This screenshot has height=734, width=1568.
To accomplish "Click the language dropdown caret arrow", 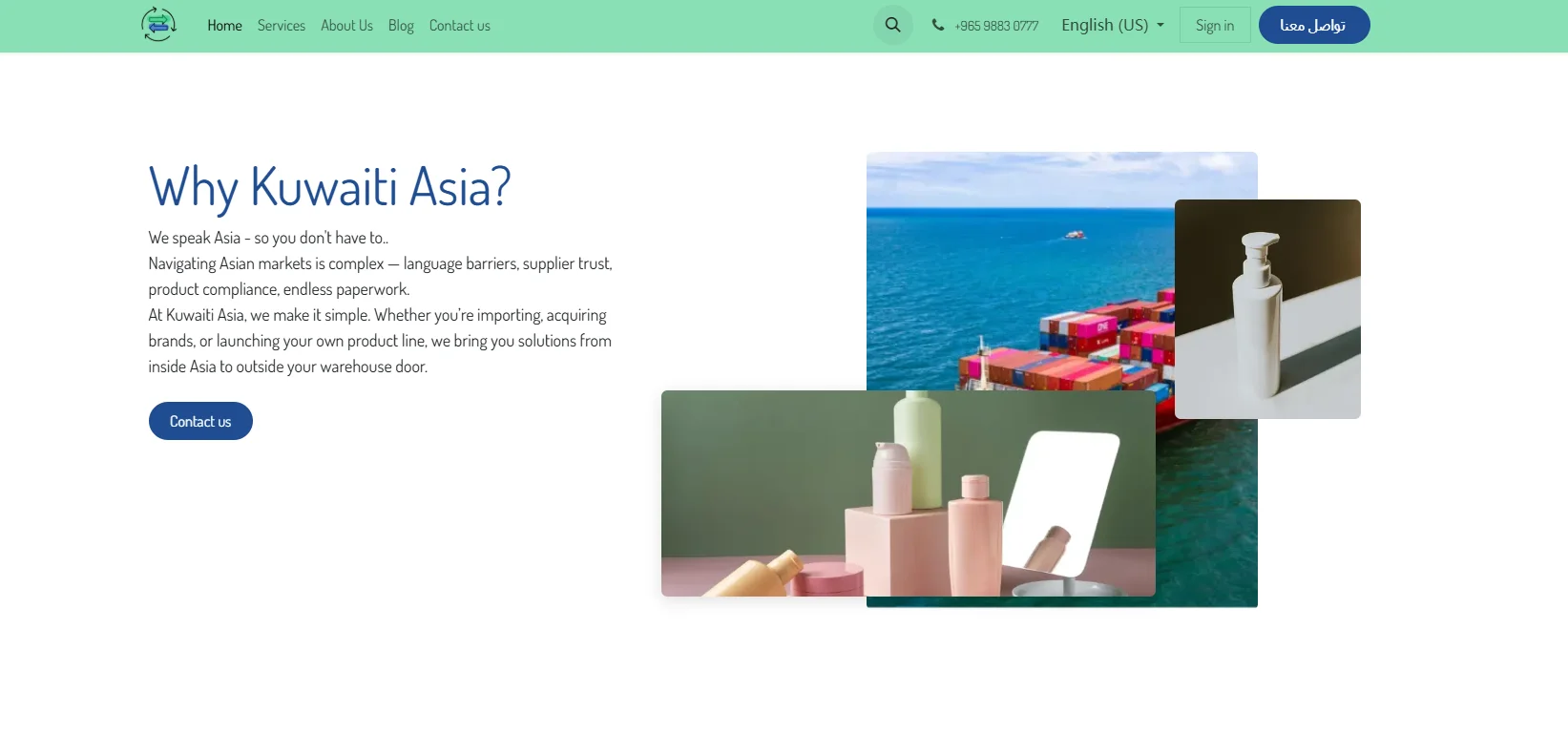I will [x=1160, y=26].
